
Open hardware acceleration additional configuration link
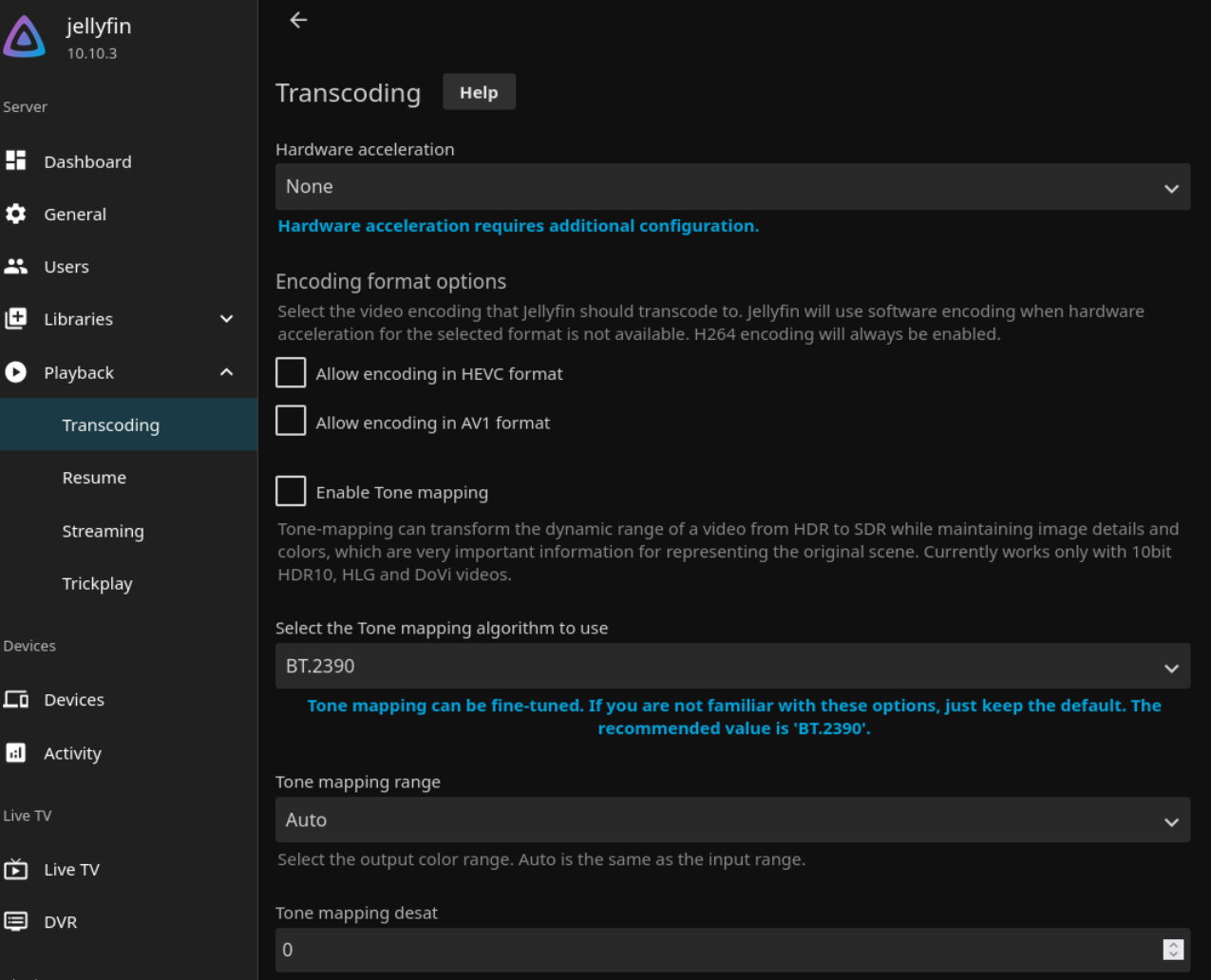[x=519, y=226]
